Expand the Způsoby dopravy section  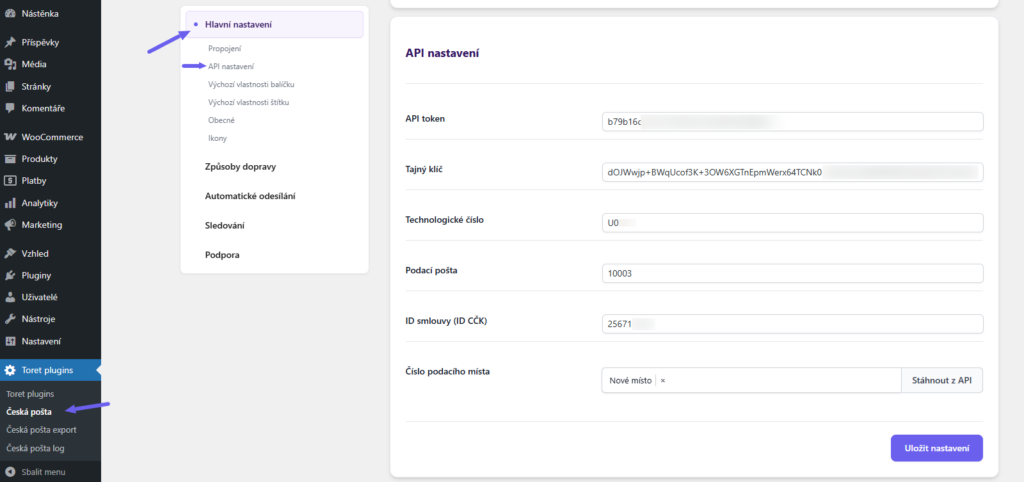[240, 167]
